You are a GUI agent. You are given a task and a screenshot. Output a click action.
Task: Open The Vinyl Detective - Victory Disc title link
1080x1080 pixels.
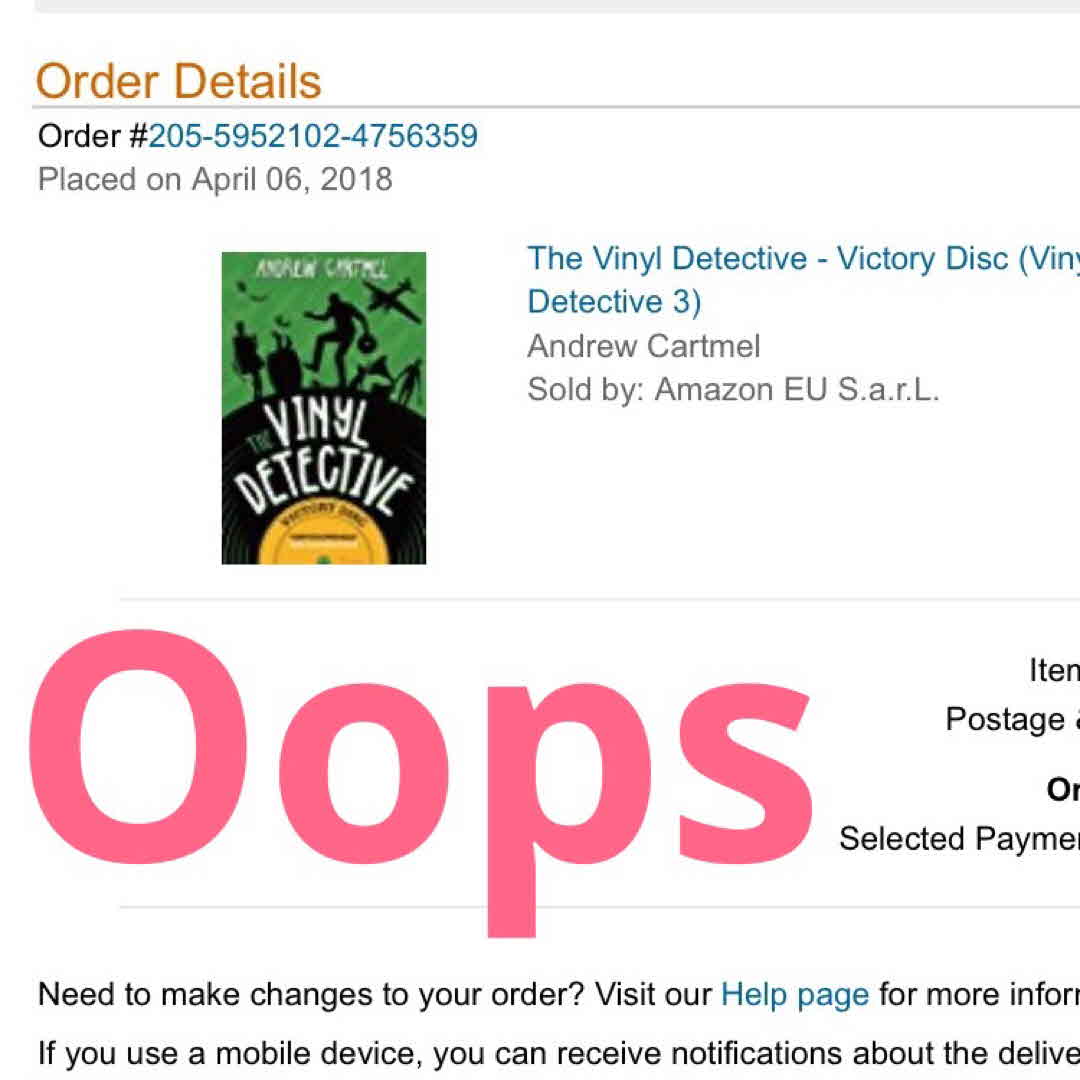coord(803,280)
